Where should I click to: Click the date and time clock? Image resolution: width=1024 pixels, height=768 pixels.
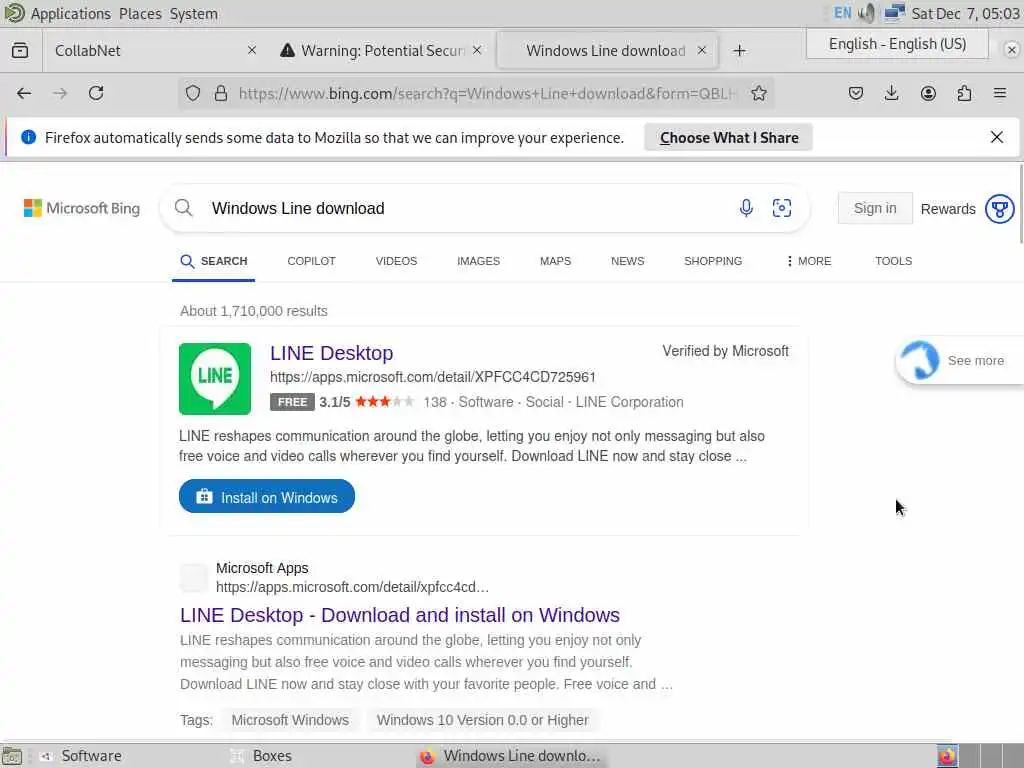click(x=965, y=14)
